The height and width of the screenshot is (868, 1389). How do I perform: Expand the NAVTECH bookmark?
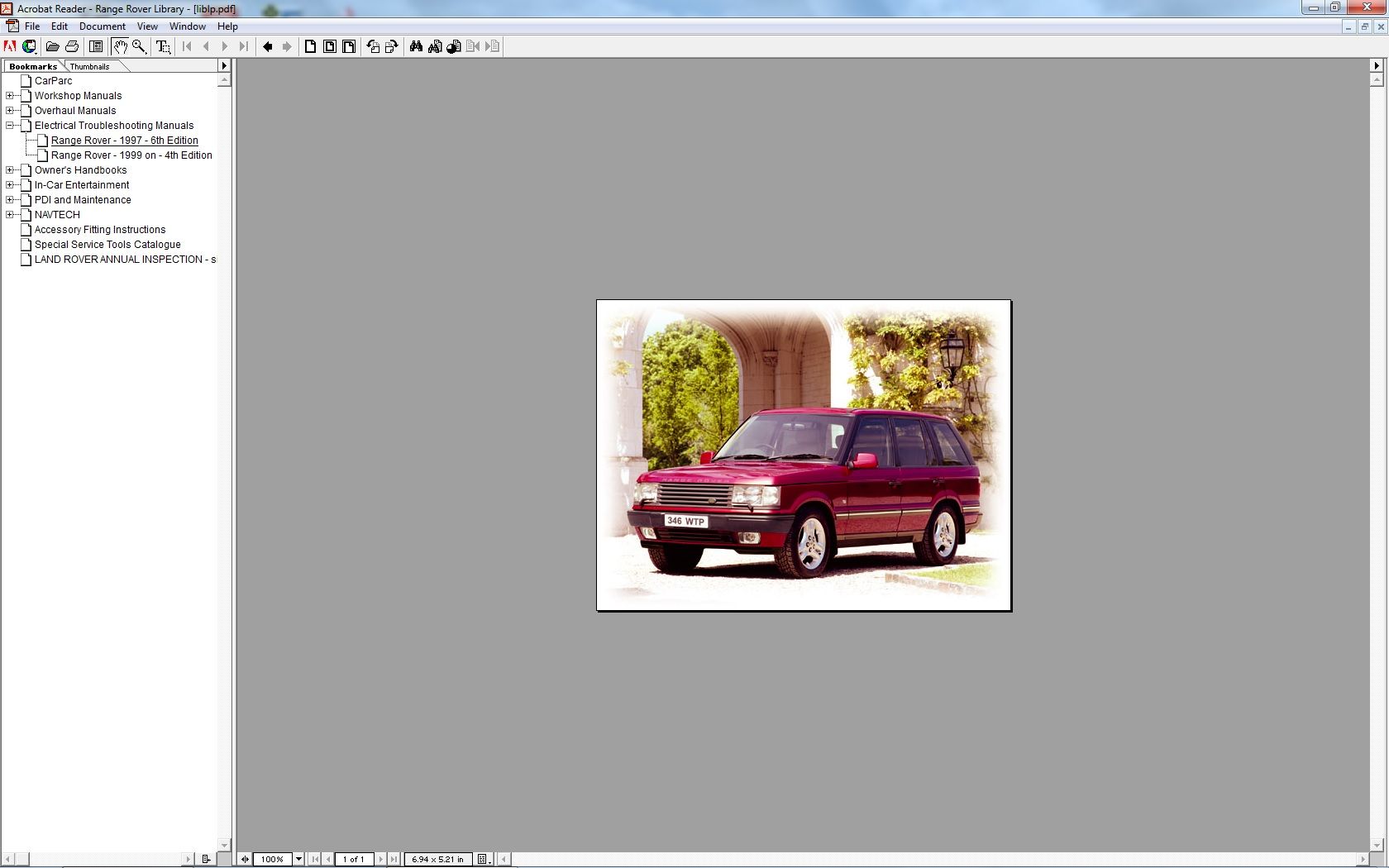click(x=10, y=215)
